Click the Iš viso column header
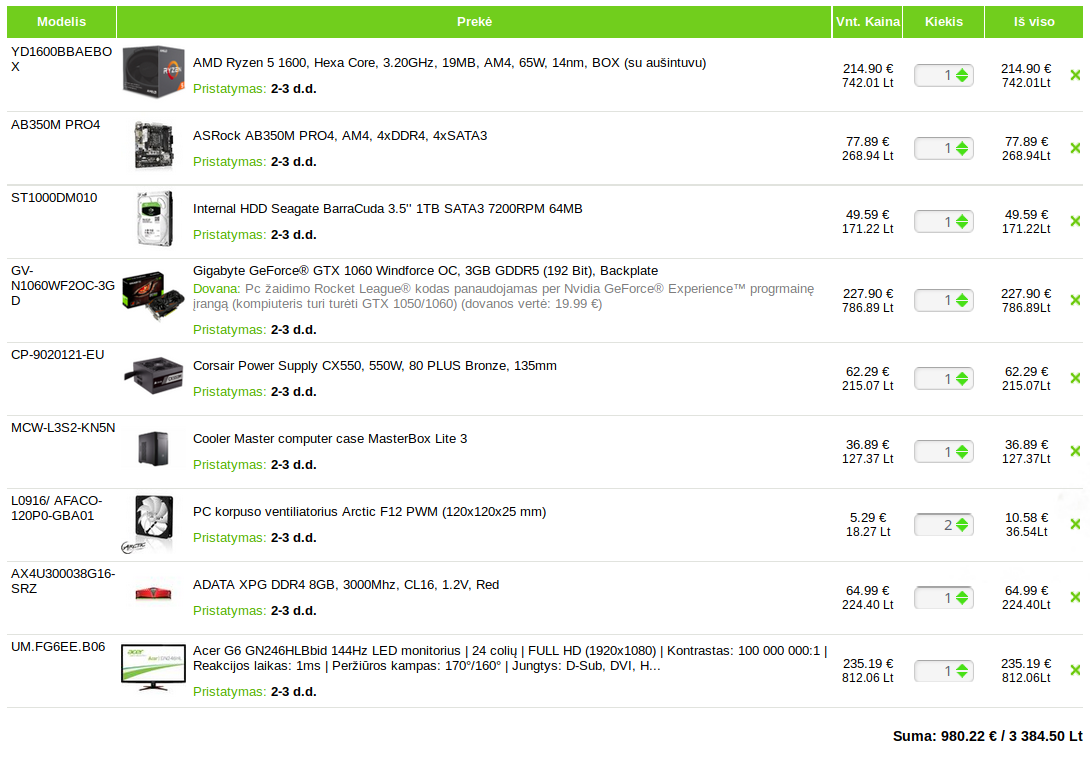 click(1034, 22)
